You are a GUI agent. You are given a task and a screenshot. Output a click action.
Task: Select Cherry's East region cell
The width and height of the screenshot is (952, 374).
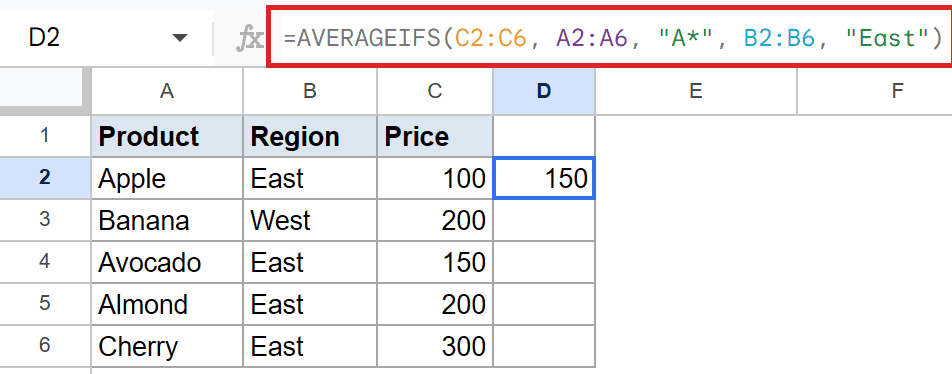310,345
